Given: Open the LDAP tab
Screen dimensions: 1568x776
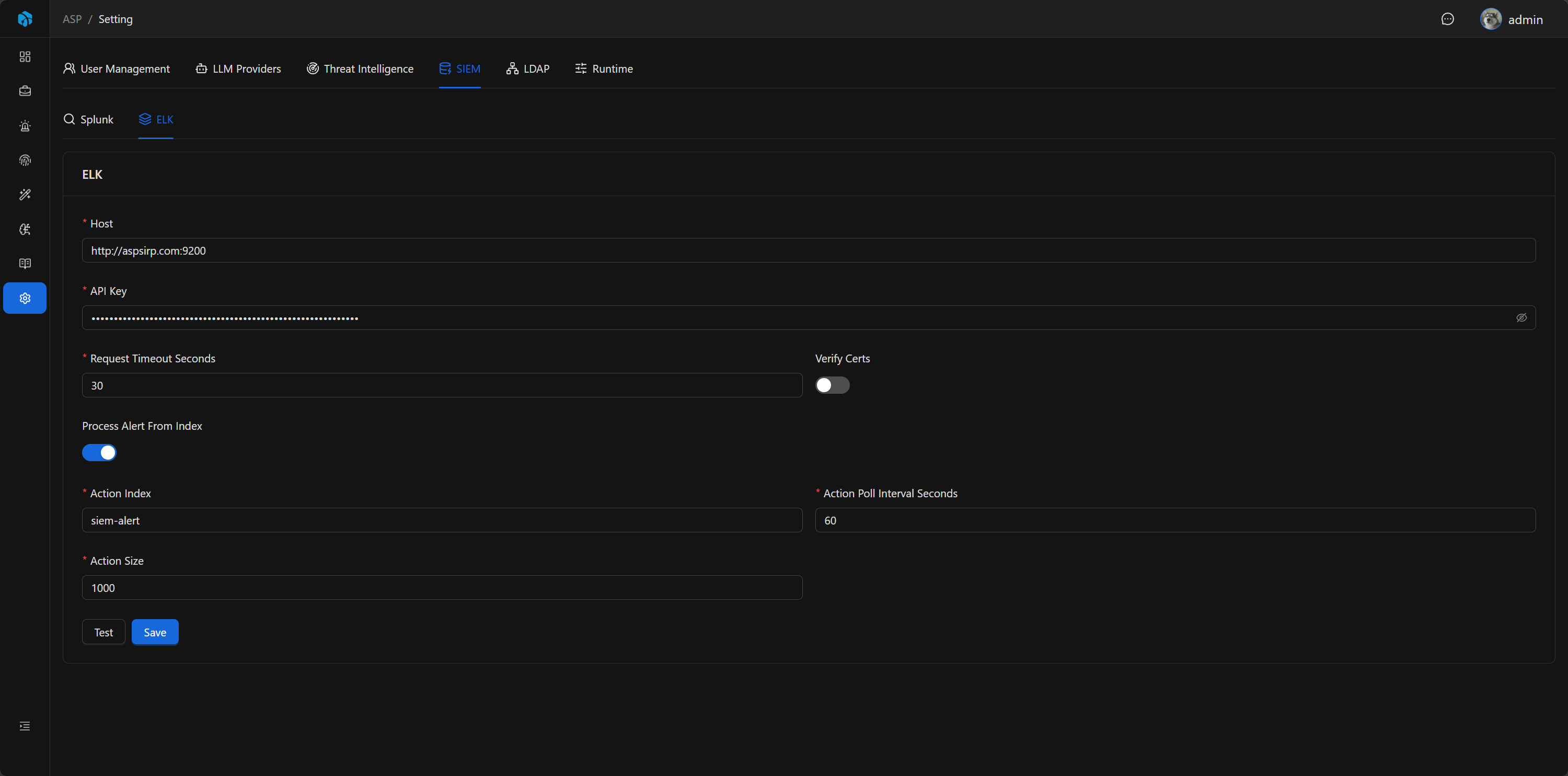Looking at the screenshot, I should pos(528,69).
